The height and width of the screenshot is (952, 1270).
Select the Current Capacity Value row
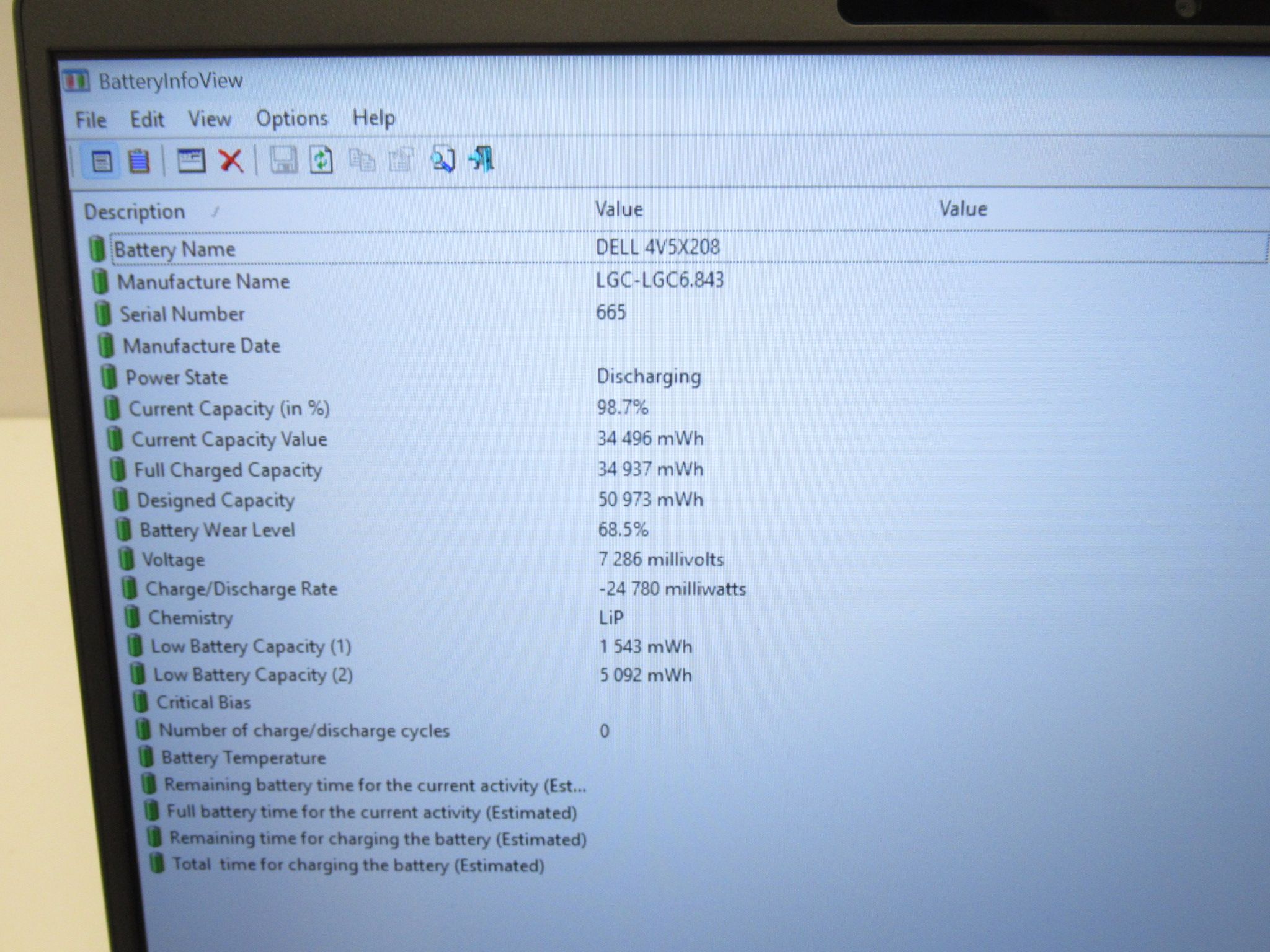tap(688, 439)
